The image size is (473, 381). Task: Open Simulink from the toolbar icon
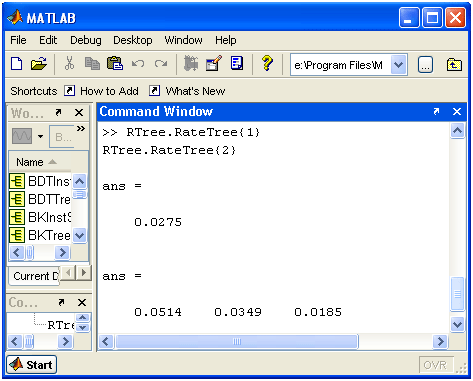pos(191,63)
